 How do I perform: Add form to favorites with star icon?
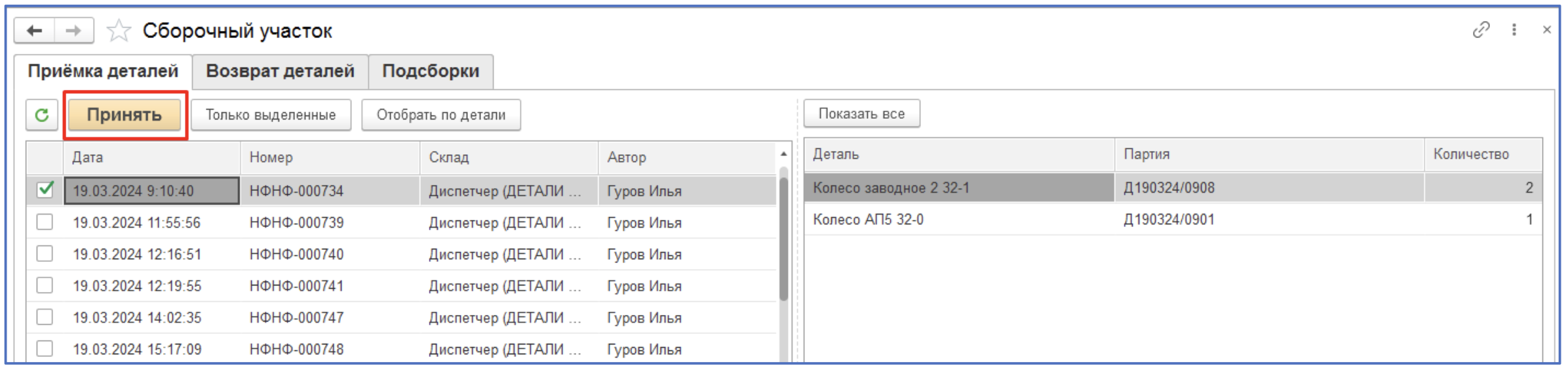[x=119, y=31]
